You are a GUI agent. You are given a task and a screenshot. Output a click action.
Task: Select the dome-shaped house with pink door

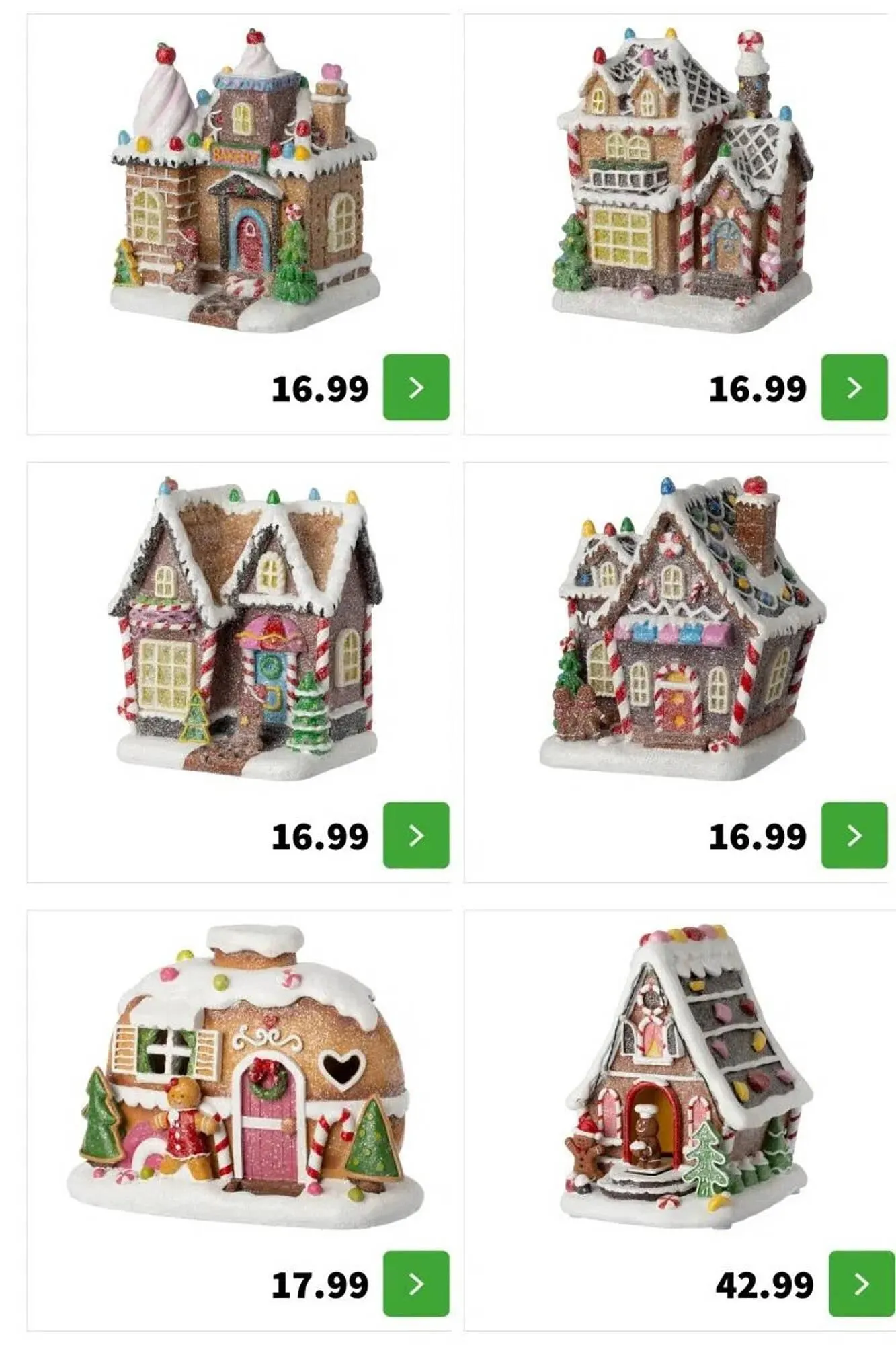click(245, 1076)
